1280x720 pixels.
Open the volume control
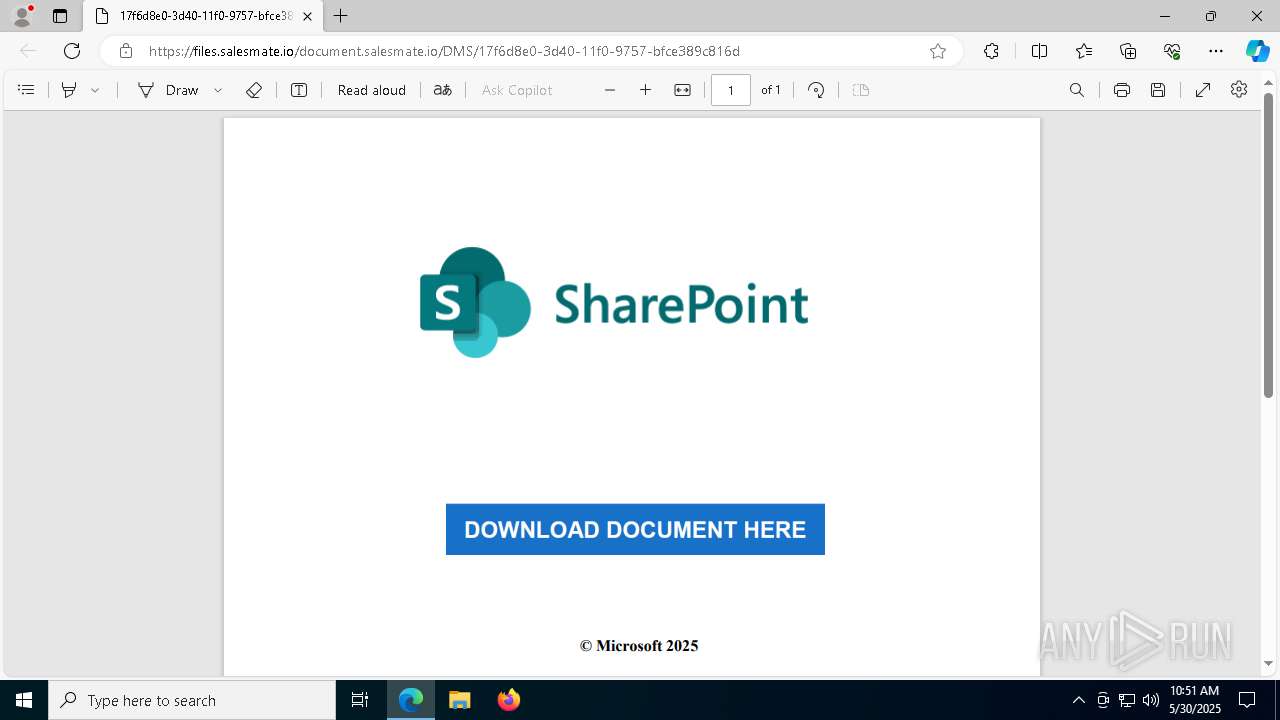1151,700
